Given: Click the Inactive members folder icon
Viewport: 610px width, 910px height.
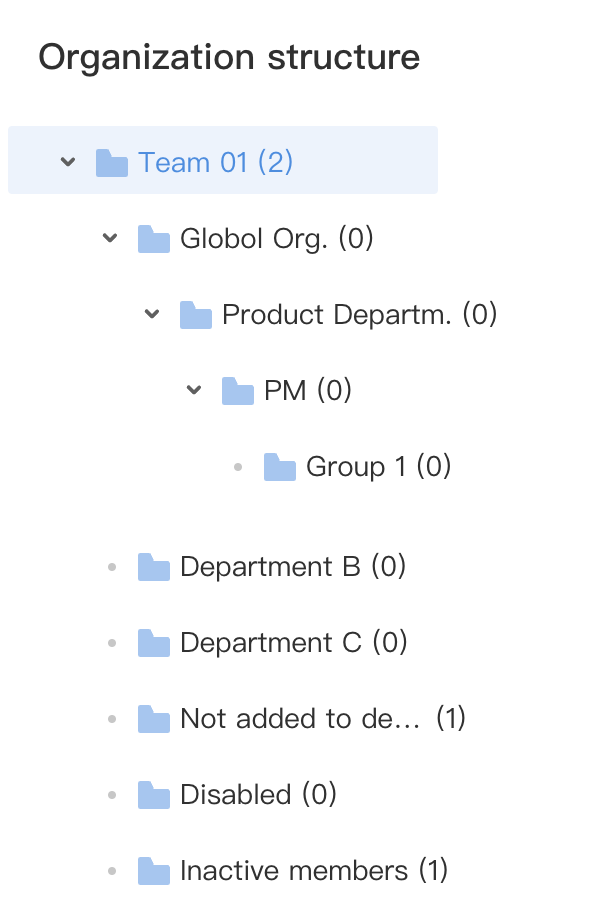Looking at the screenshot, I should (x=154, y=871).
